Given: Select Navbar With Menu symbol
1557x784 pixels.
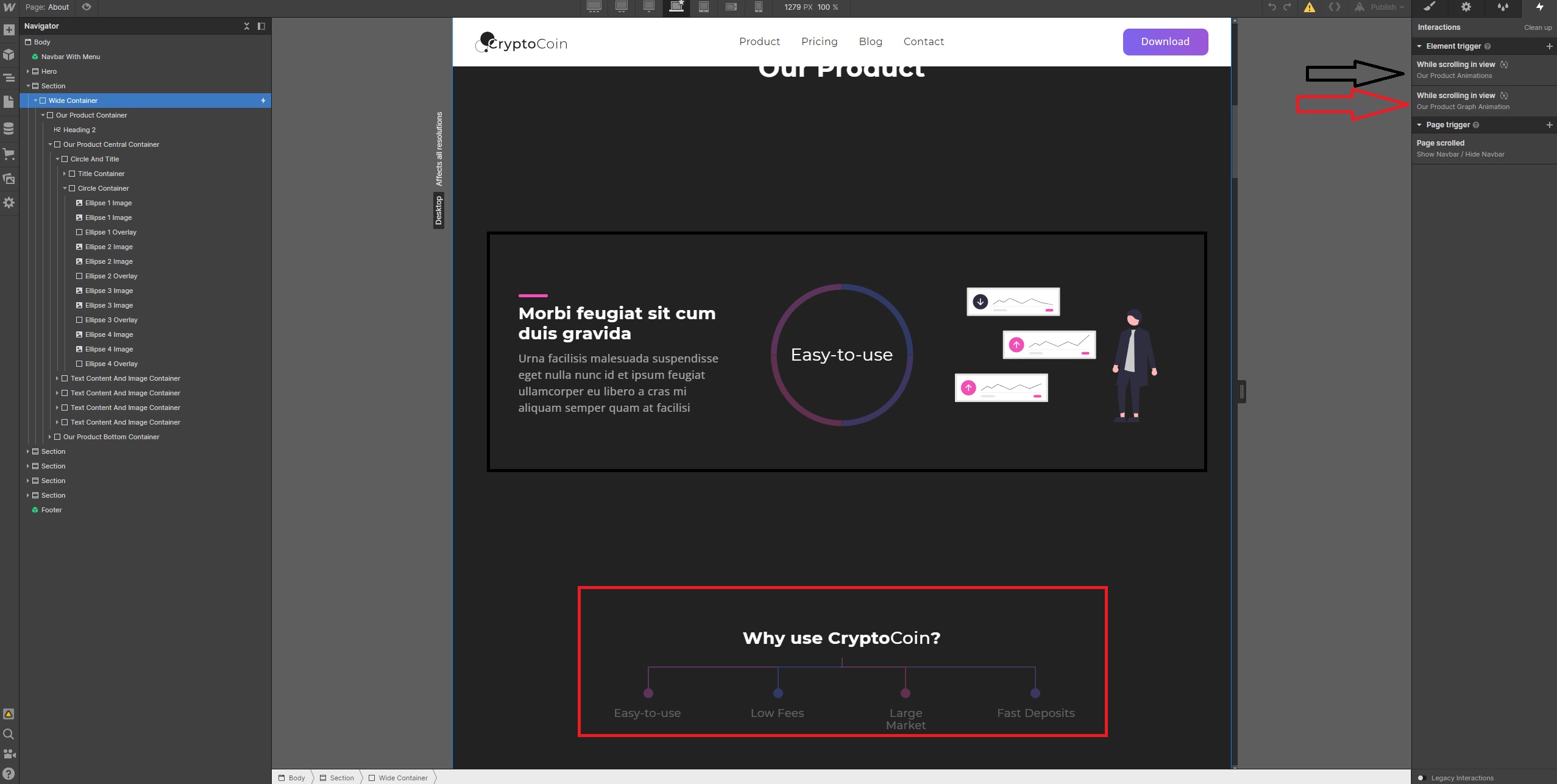Looking at the screenshot, I should coord(70,57).
